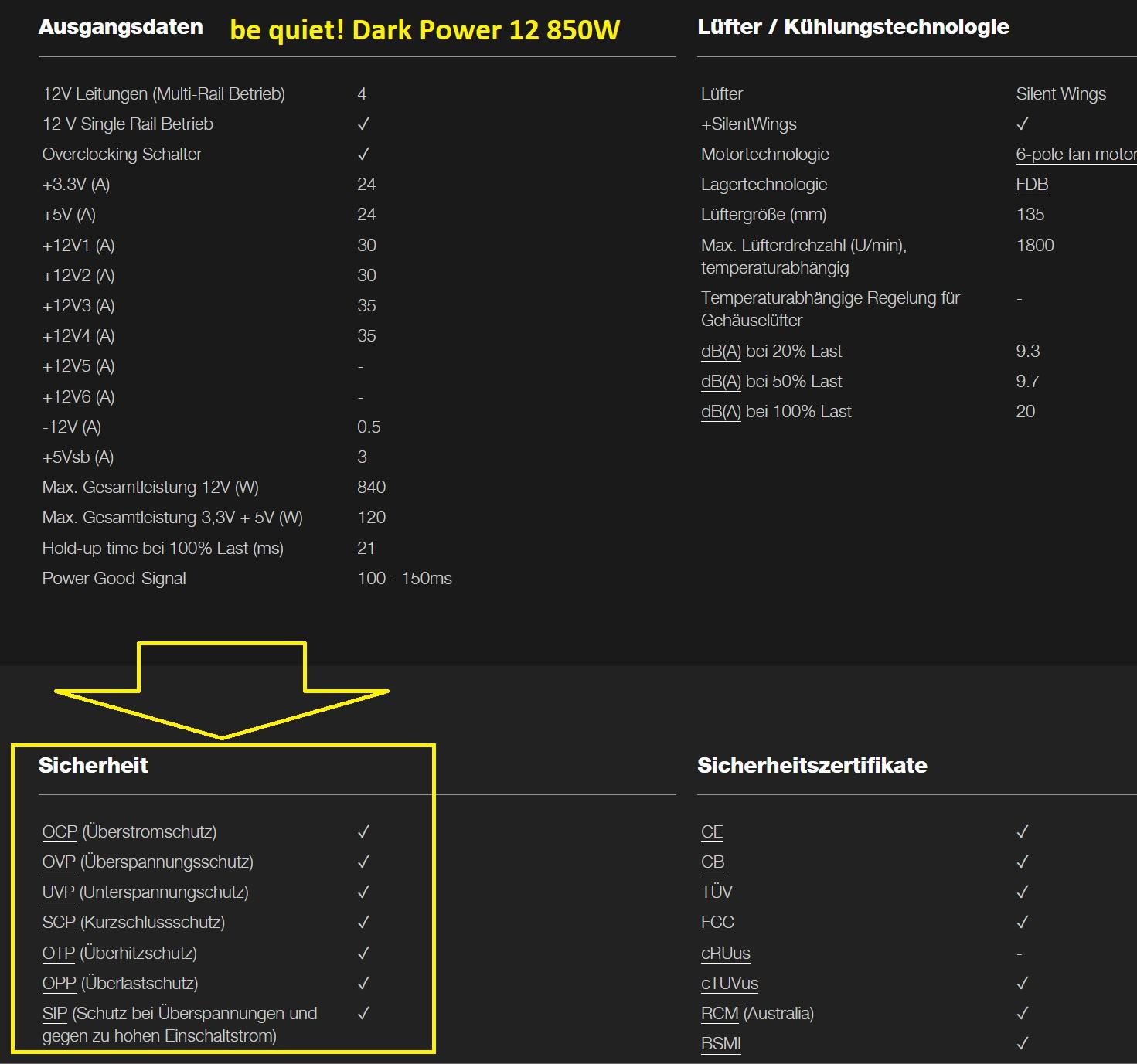Click the checkmark beside OTP (Überhitzschutz)
Viewport: 1137px width, 1064px height.
[x=363, y=954]
